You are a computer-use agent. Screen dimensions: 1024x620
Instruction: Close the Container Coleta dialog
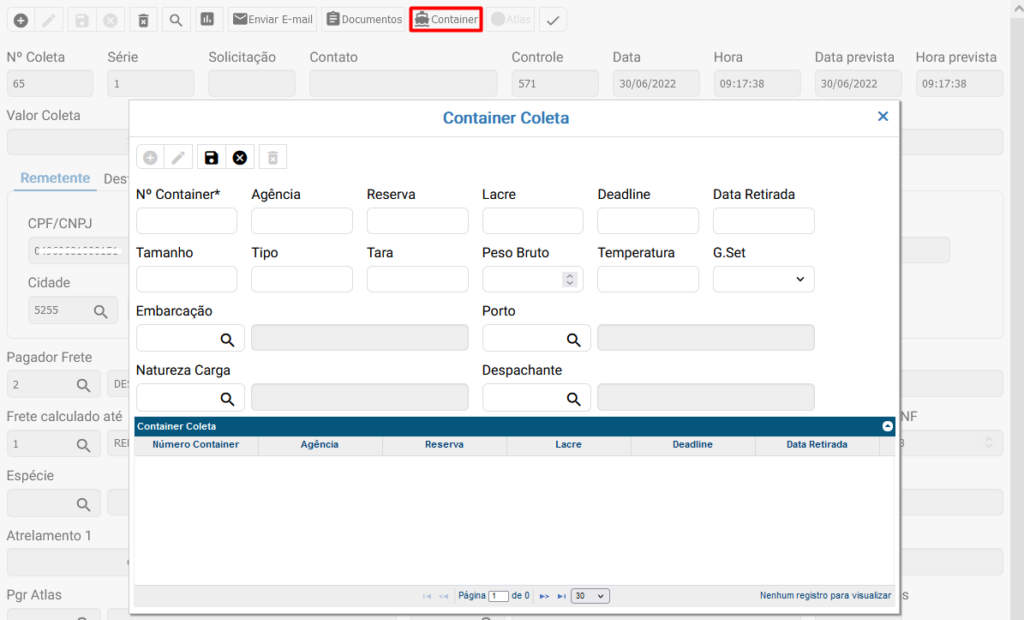click(882, 117)
